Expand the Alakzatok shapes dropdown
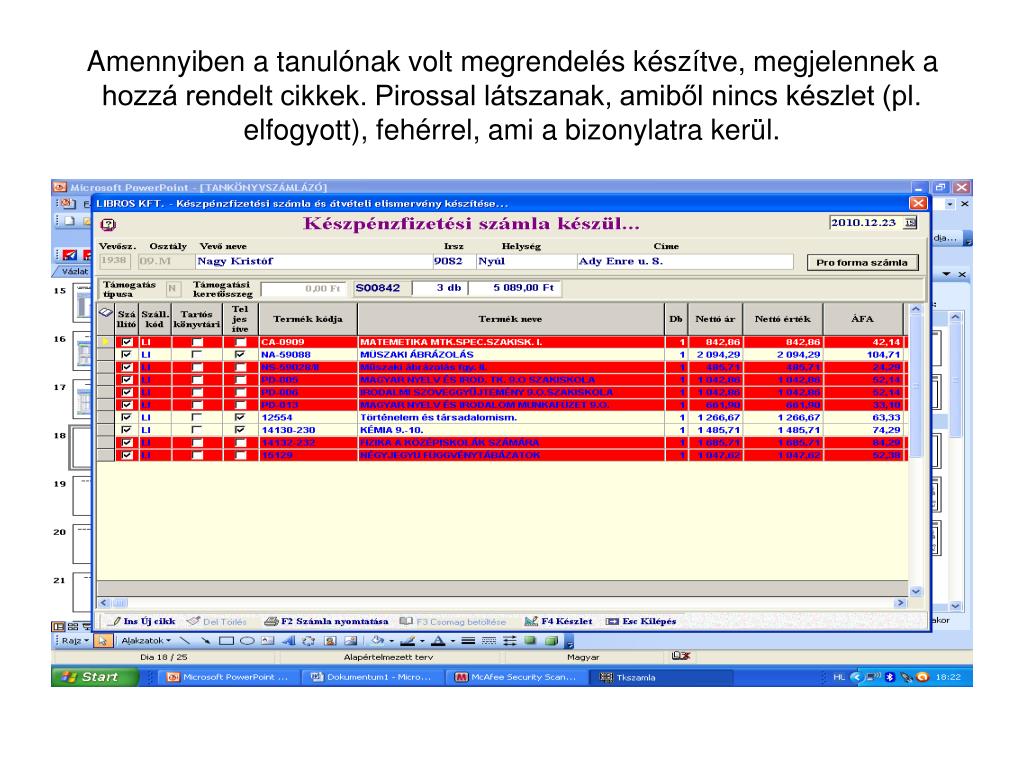1024x768 pixels. click(x=146, y=641)
